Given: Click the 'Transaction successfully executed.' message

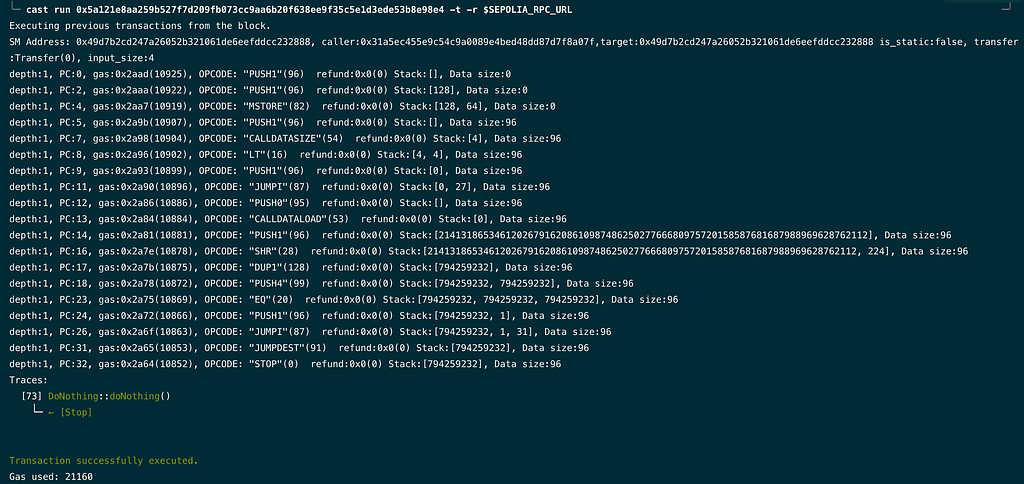Looking at the screenshot, I should pyautogui.click(x=103, y=461).
